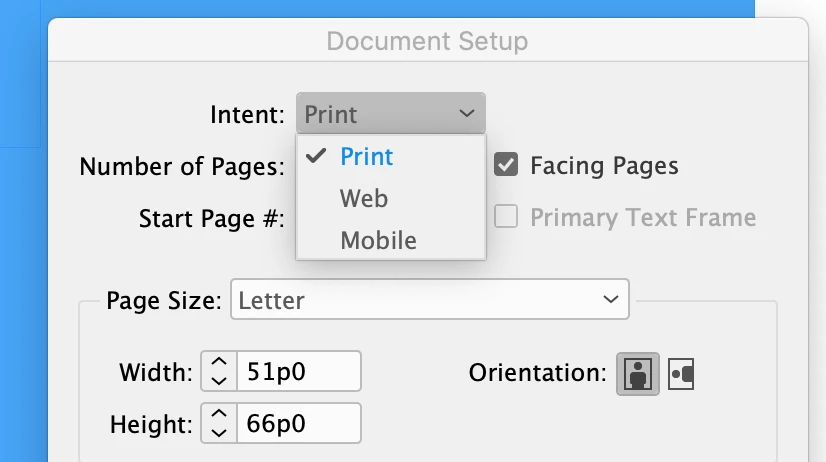Click the Width label
Screen dimensions: 826x462
click(x=156, y=372)
